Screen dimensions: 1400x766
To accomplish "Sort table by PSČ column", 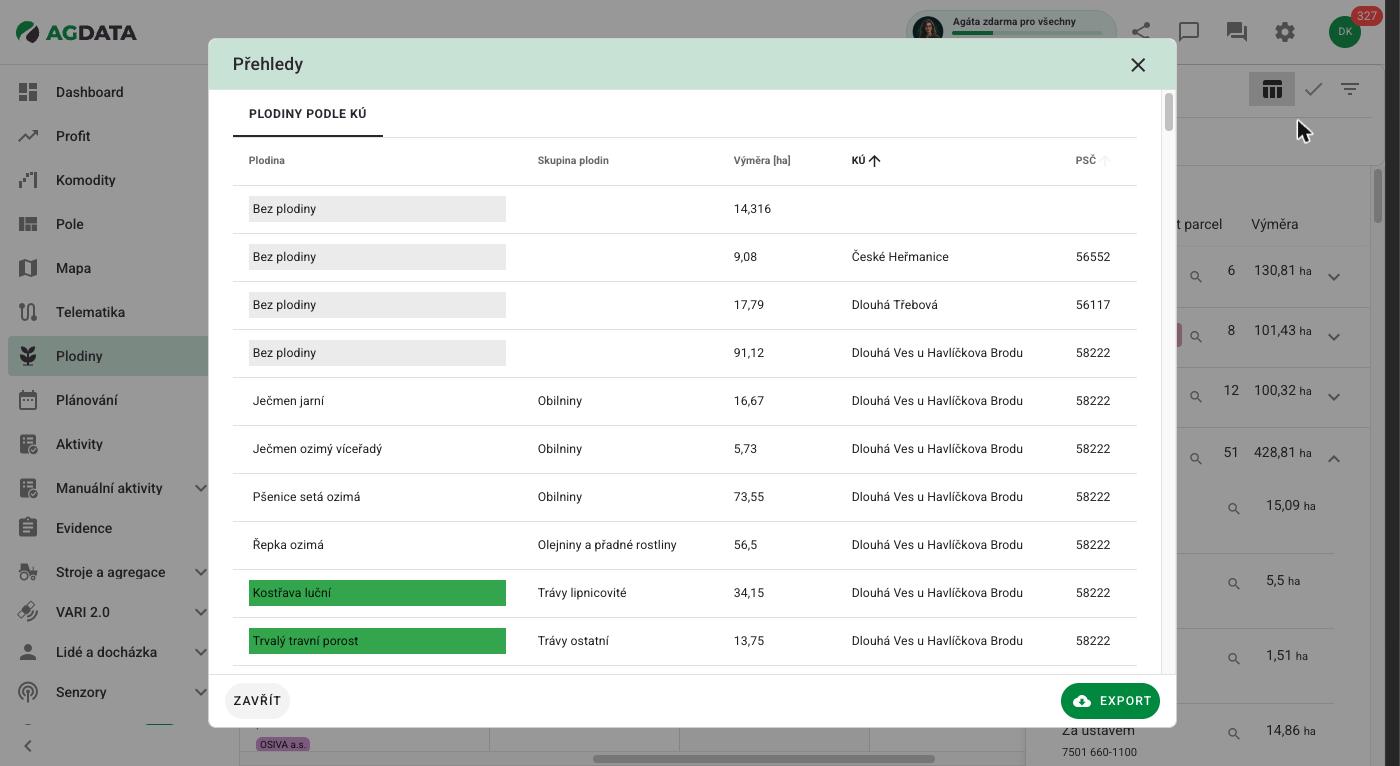I will click(1093, 160).
